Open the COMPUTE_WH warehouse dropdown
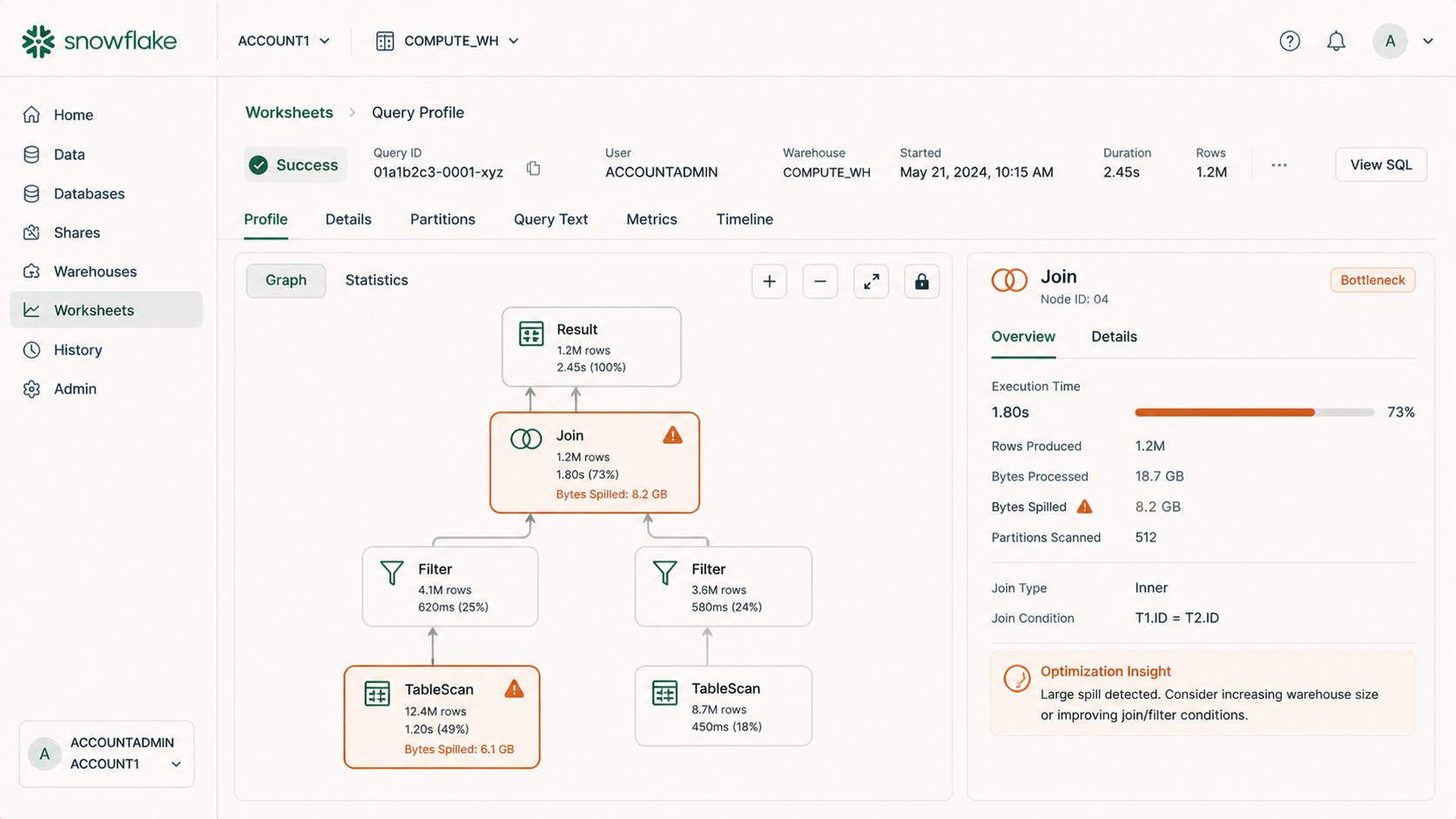The width and height of the screenshot is (1456, 819). [448, 41]
